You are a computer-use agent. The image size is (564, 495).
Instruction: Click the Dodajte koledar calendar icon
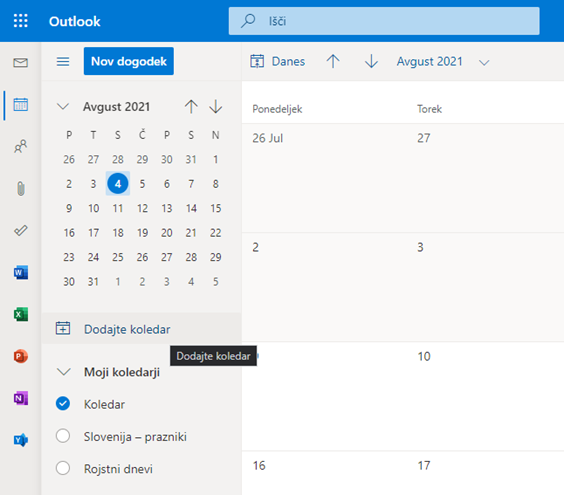[63, 328]
